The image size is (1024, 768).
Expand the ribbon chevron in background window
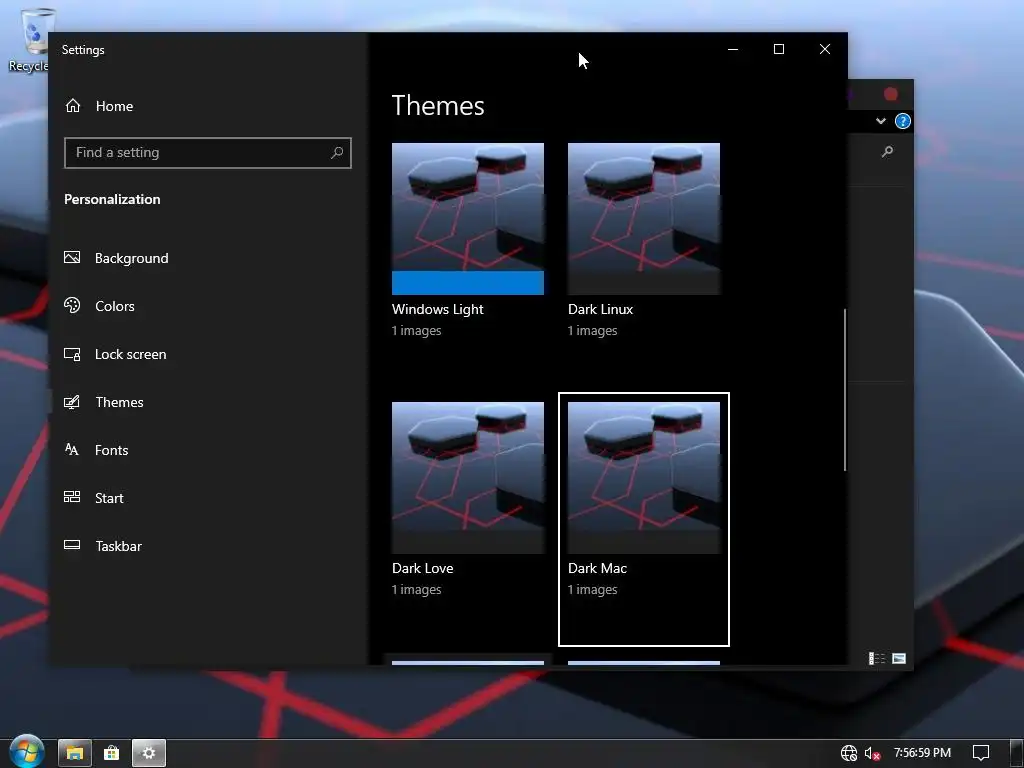pyautogui.click(x=880, y=121)
